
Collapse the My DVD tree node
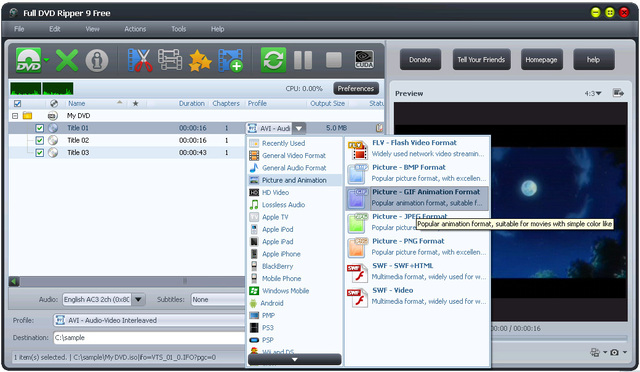[x=15, y=116]
